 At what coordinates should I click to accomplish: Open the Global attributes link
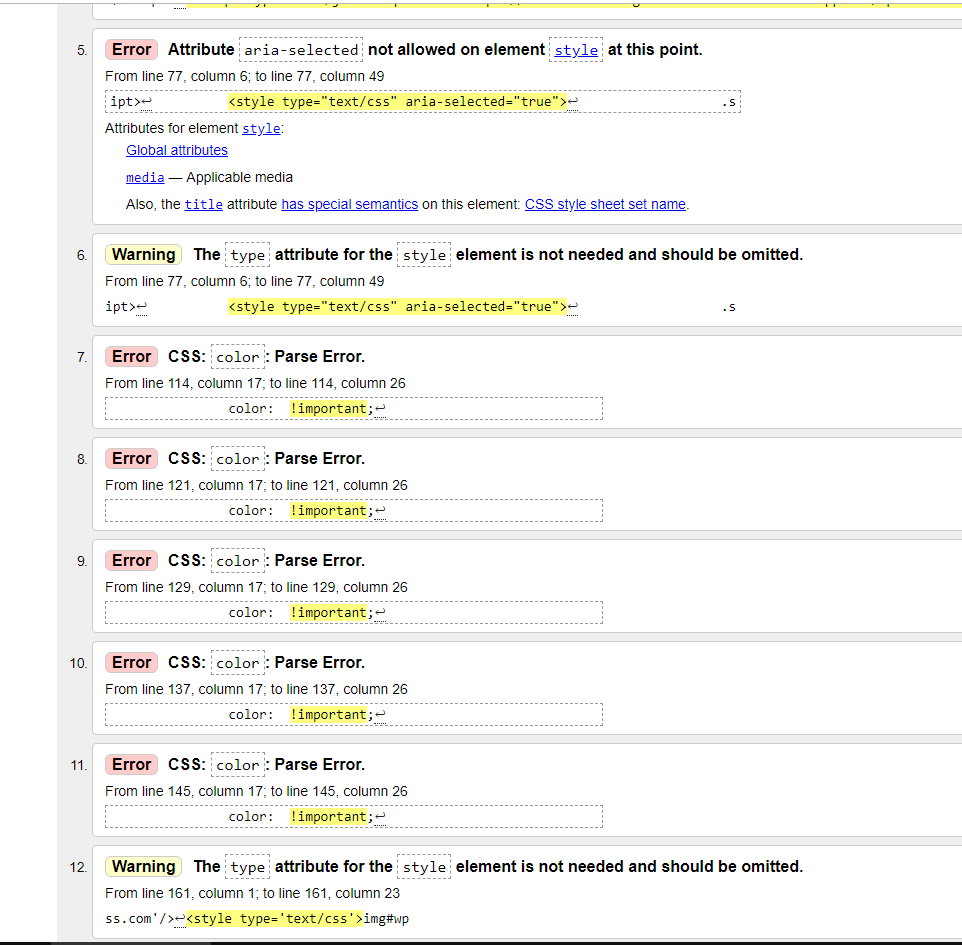[x=177, y=150]
